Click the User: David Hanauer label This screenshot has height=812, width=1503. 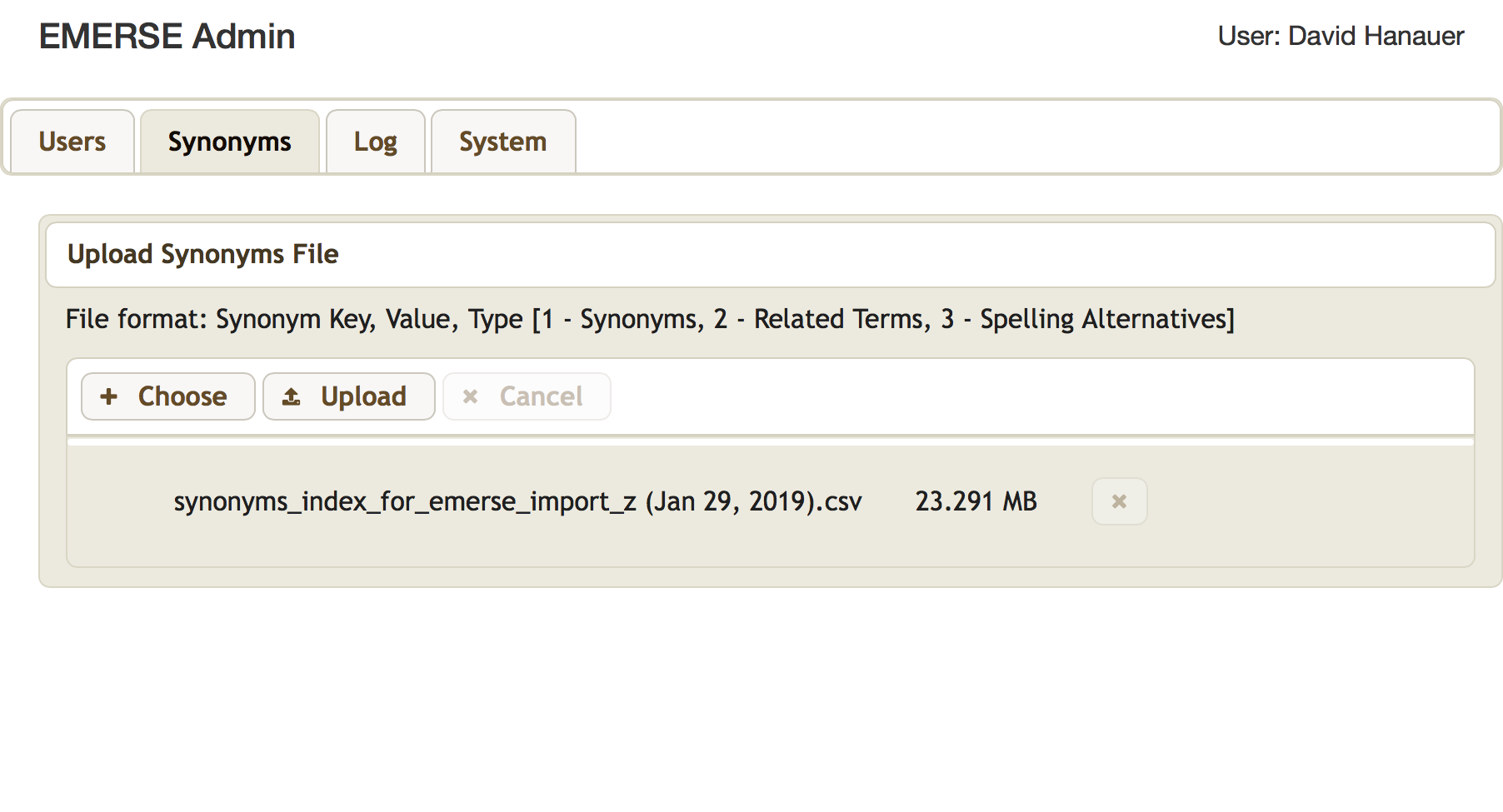1341,36
